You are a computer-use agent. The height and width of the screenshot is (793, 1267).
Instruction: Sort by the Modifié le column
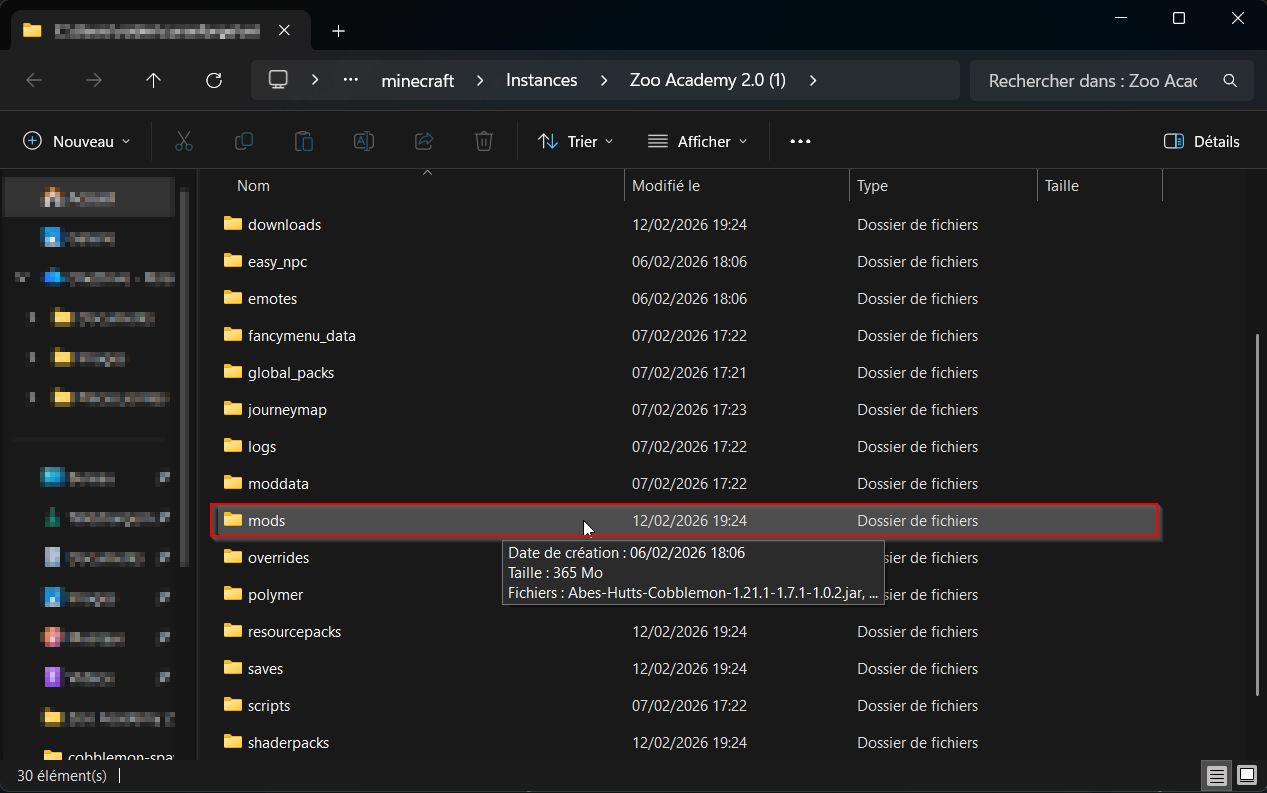tap(666, 186)
